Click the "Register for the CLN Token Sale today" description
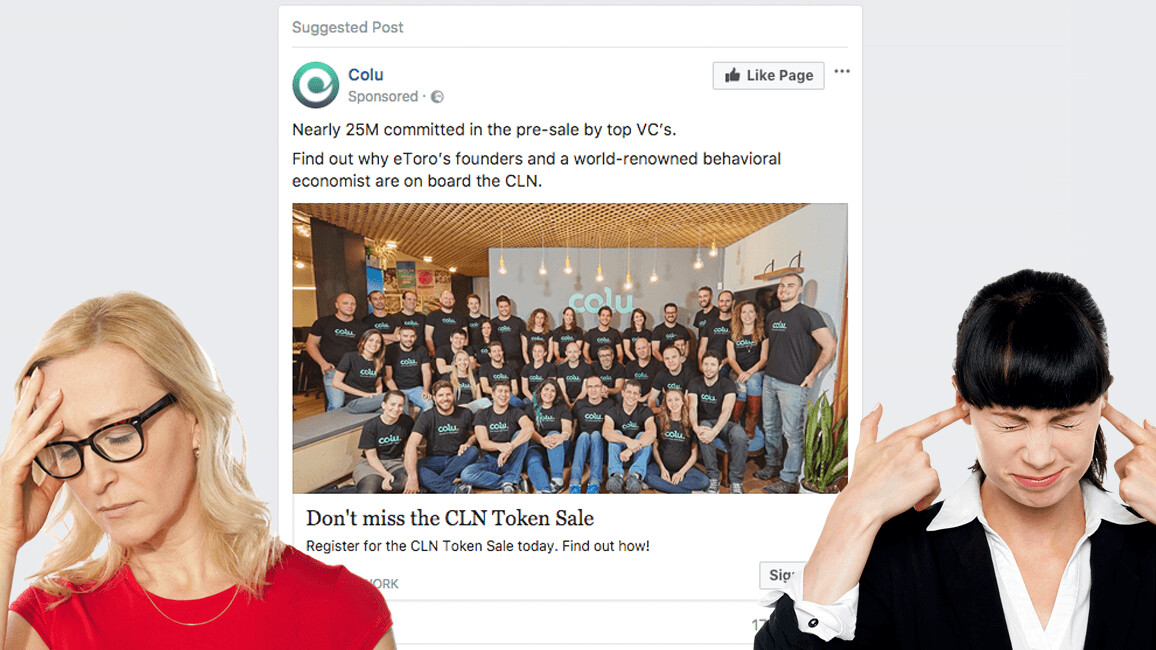 tap(478, 546)
